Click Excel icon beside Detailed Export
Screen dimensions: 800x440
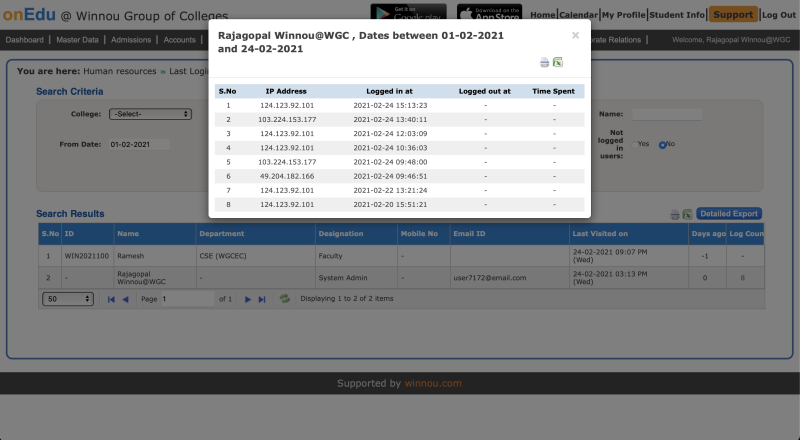[x=688, y=214]
